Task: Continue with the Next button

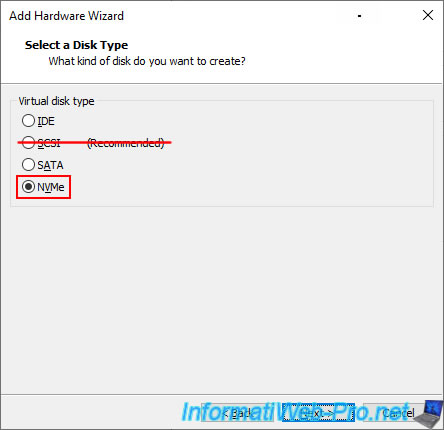Action: 318,413
